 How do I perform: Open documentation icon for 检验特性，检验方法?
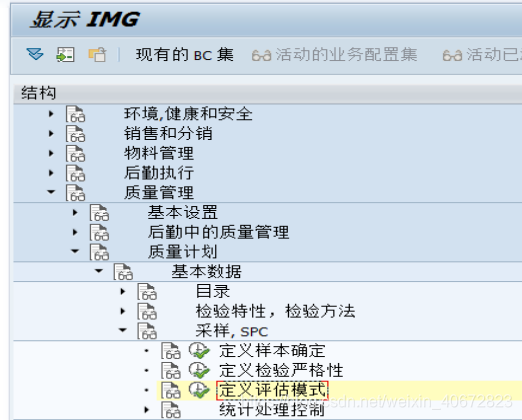[147, 311]
